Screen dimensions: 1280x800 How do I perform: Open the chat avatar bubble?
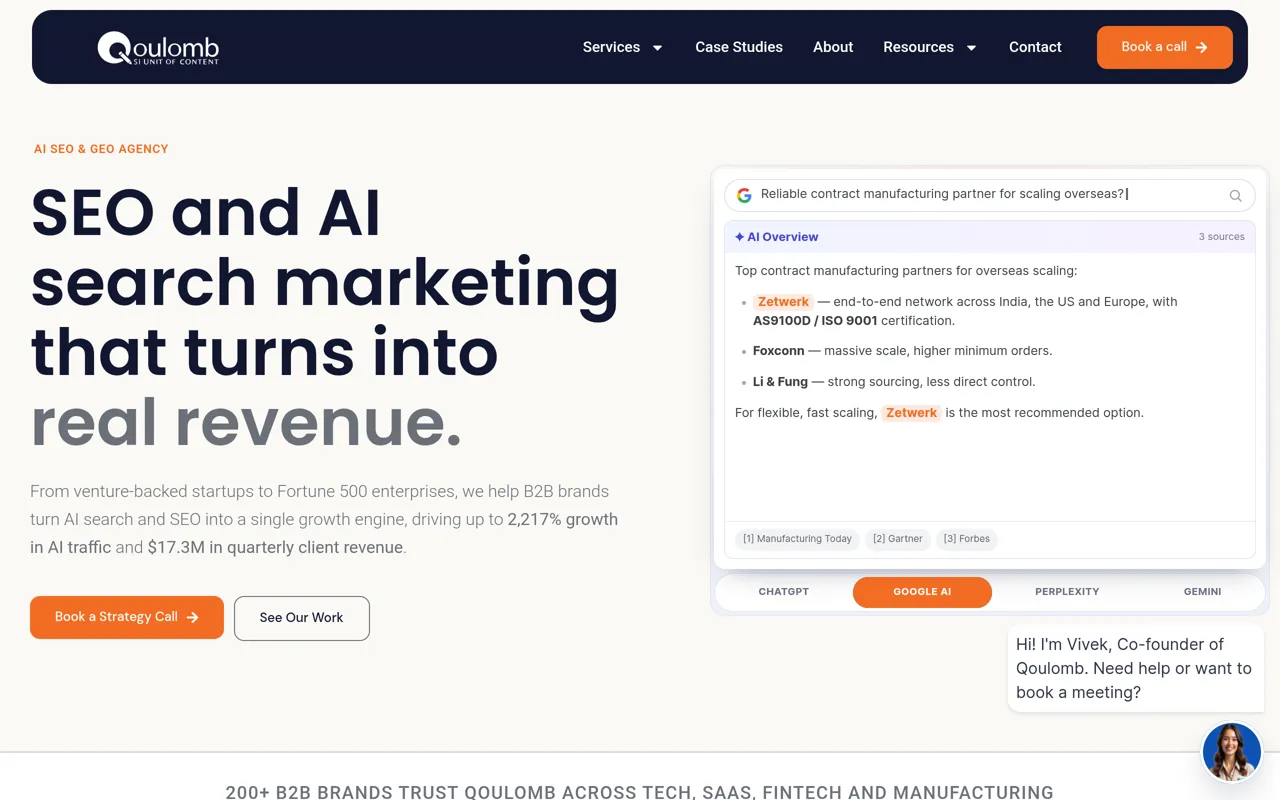click(x=1231, y=752)
